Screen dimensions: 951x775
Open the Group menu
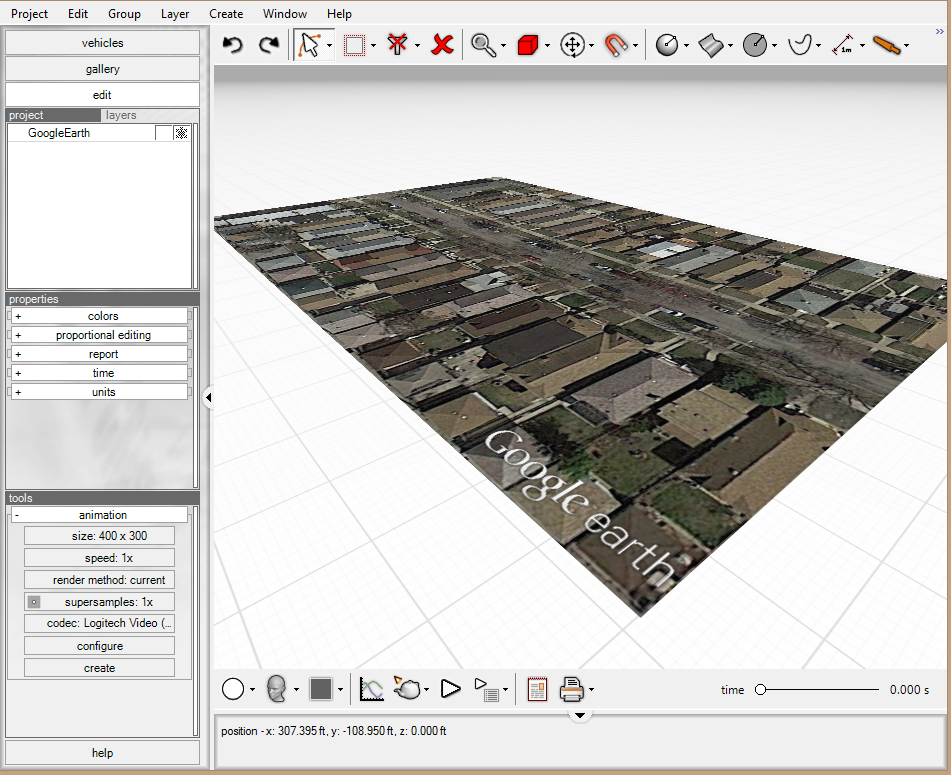(x=124, y=13)
